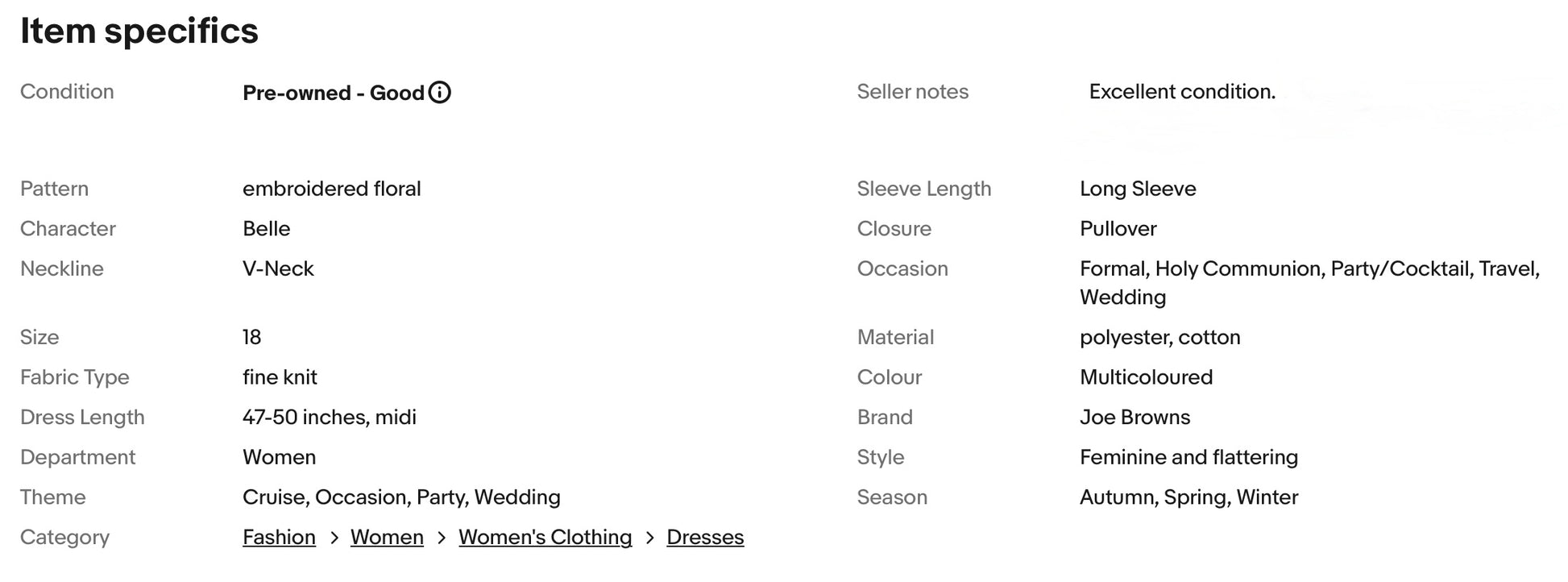Viewport: 1568px width, 582px height.
Task: Click the 47-50 inches, midi dress length
Action: pyautogui.click(x=329, y=418)
